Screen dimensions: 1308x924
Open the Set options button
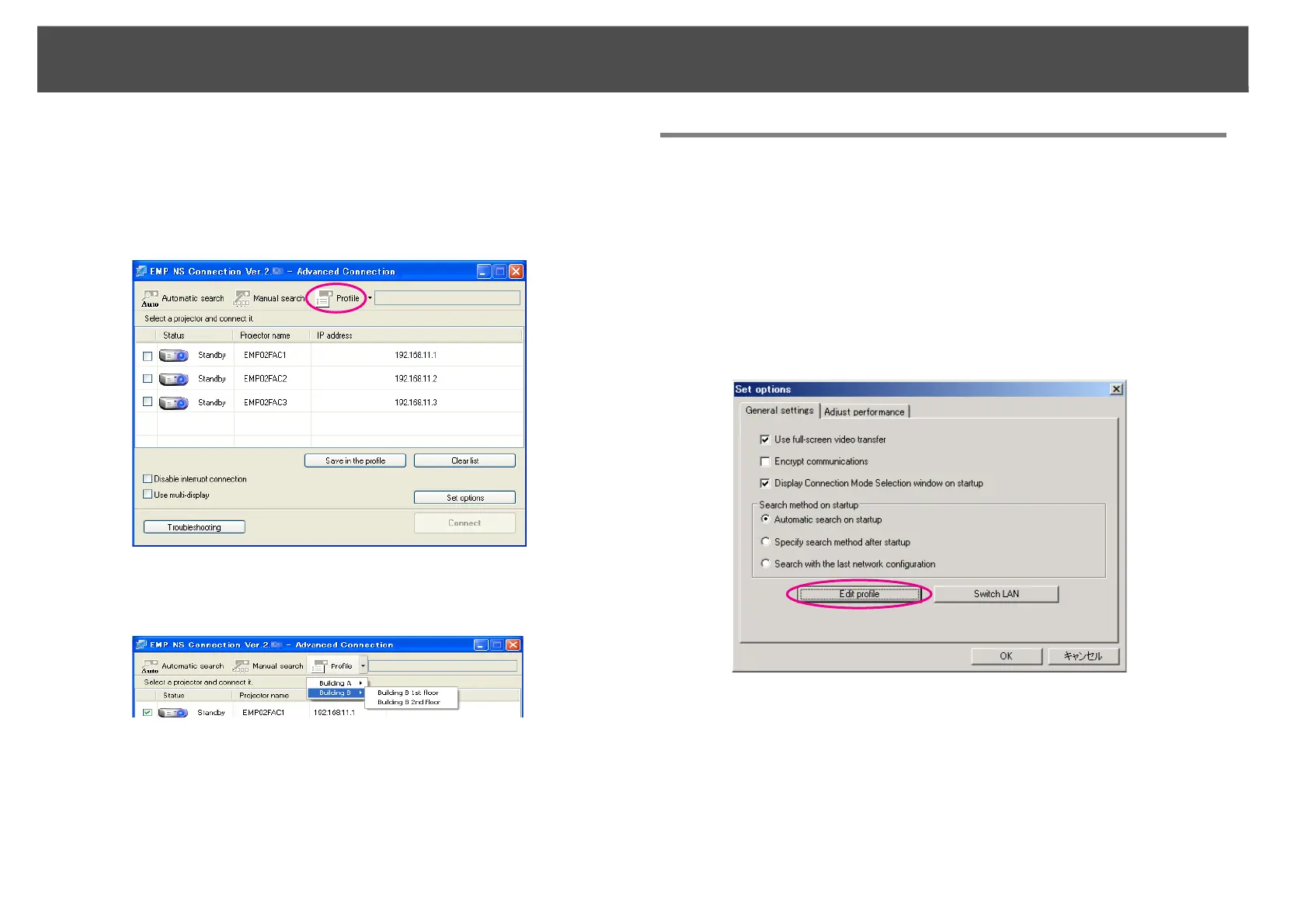(464, 498)
